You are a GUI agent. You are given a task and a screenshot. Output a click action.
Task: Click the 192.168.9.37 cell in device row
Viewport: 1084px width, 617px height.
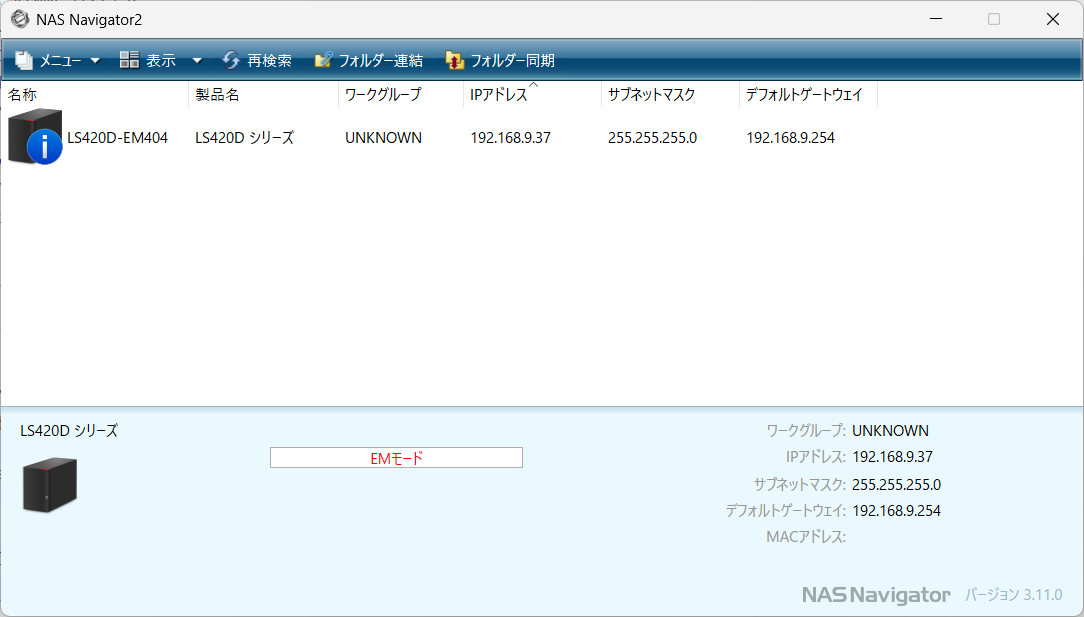(x=511, y=138)
